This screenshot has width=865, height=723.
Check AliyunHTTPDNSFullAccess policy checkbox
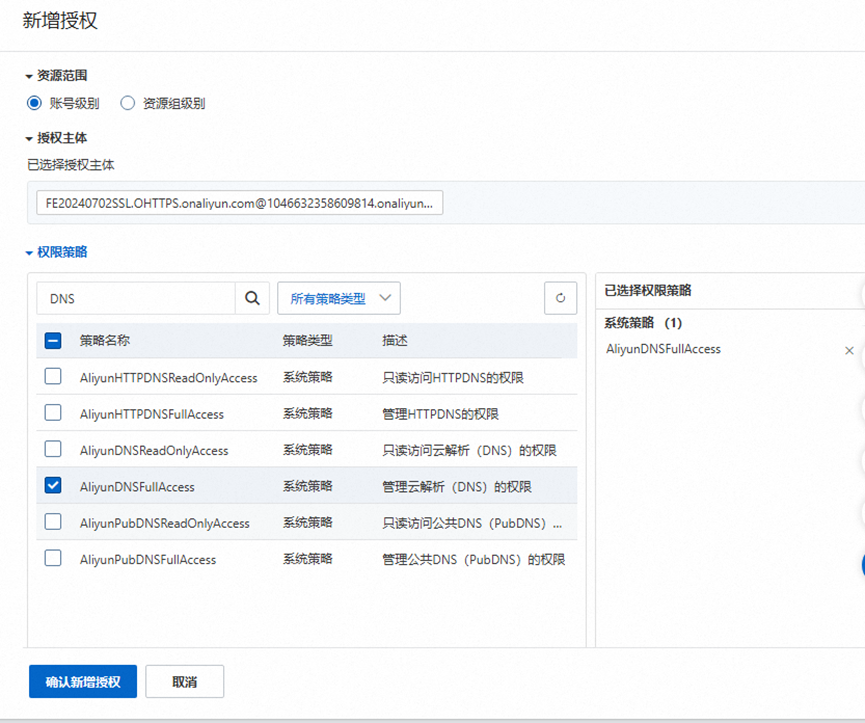coord(53,413)
